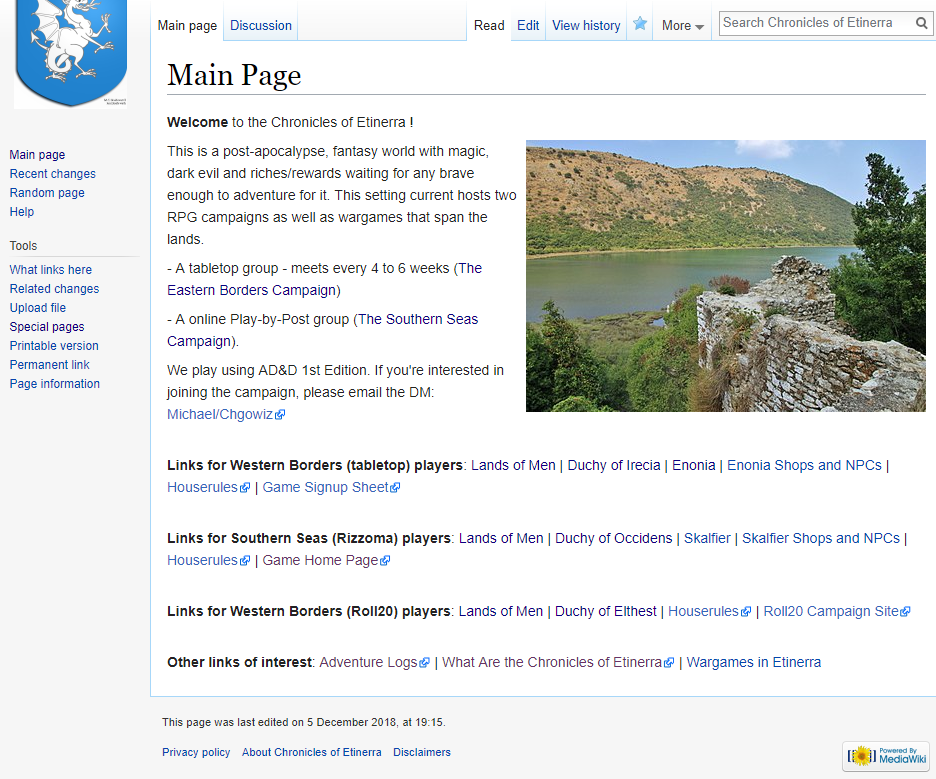
Task: Open the Privacy policy footer link
Action: [x=196, y=753]
